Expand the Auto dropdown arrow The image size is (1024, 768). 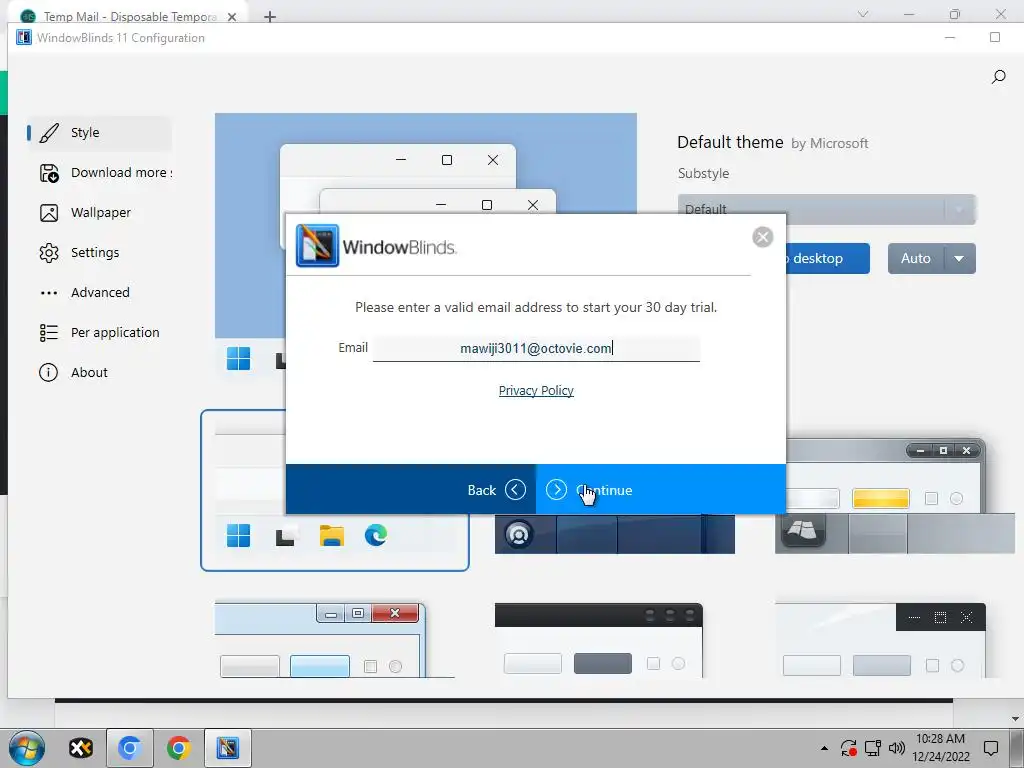959,259
